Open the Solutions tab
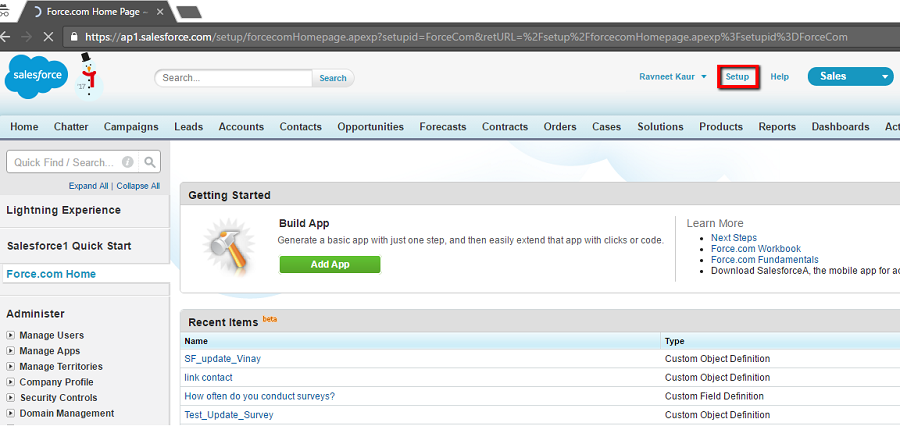The image size is (900, 426). [x=660, y=127]
